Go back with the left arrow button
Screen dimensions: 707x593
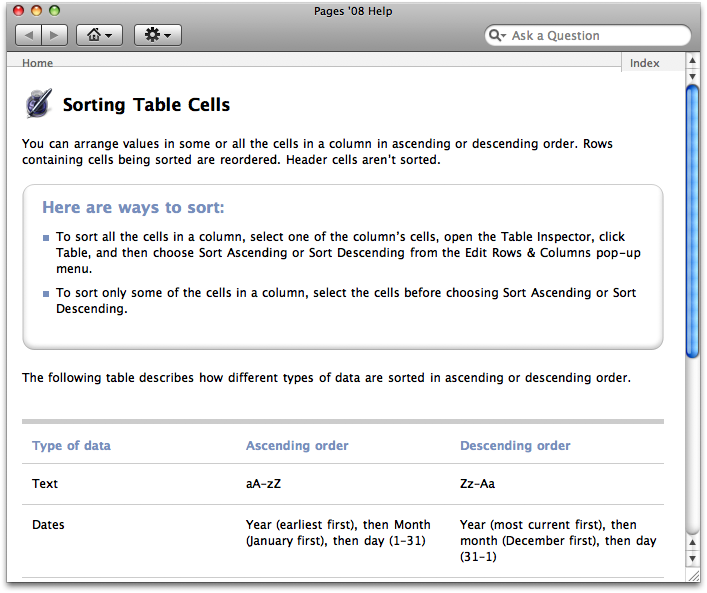tap(28, 35)
